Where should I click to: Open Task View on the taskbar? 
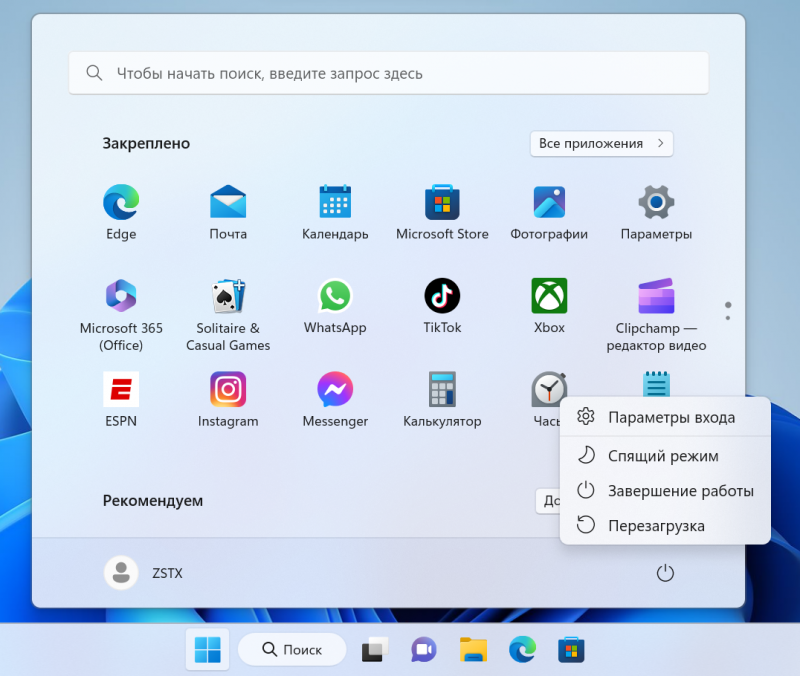point(374,649)
